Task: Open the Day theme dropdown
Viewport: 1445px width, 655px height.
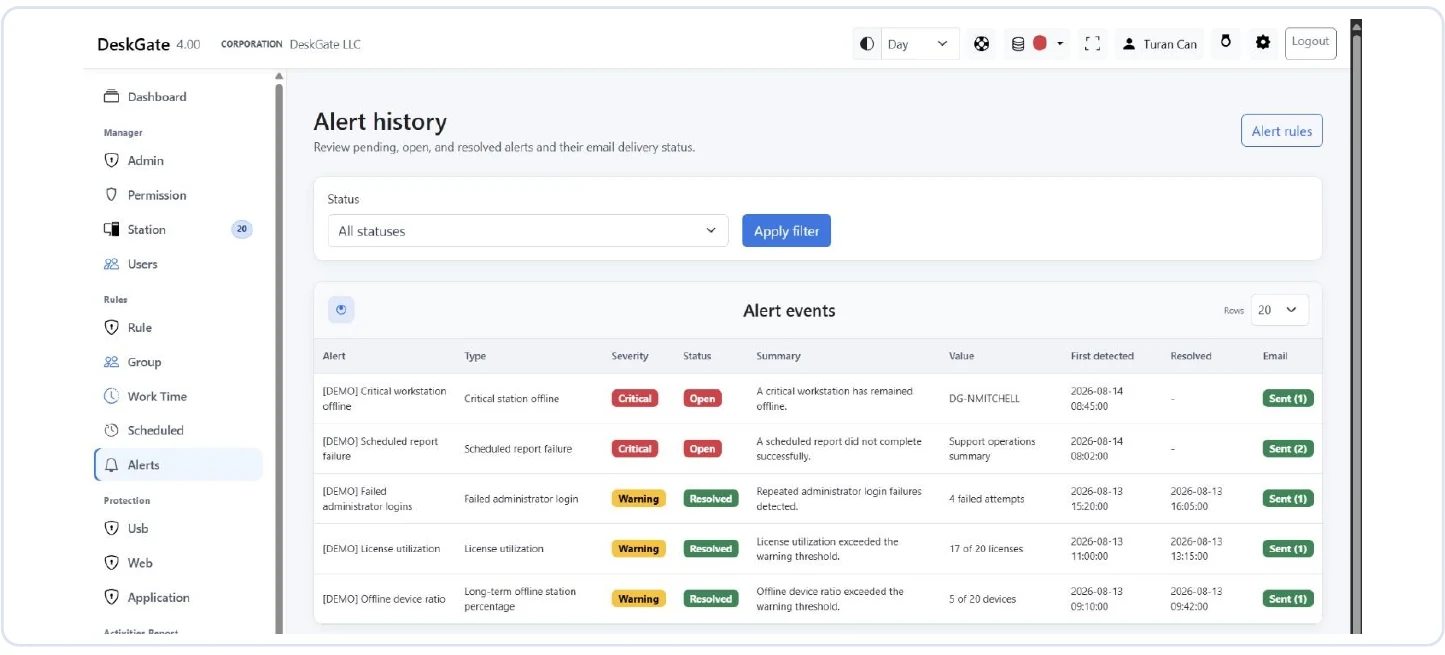Action: (x=920, y=44)
